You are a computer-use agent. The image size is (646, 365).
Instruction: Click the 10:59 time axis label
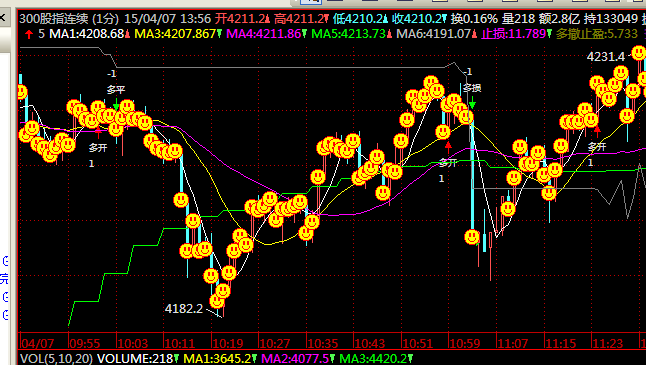click(465, 343)
